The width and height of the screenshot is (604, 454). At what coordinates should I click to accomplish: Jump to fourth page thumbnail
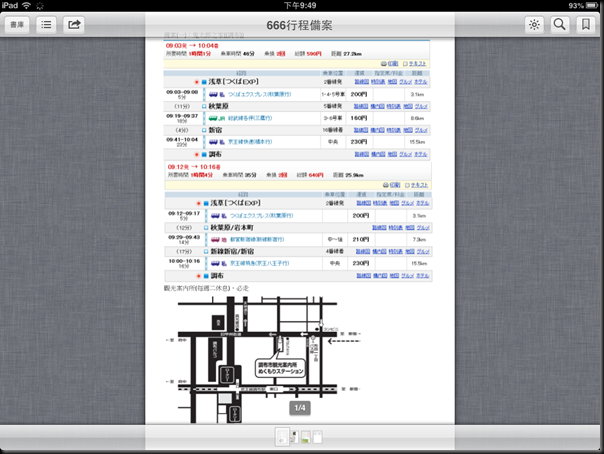[317, 437]
